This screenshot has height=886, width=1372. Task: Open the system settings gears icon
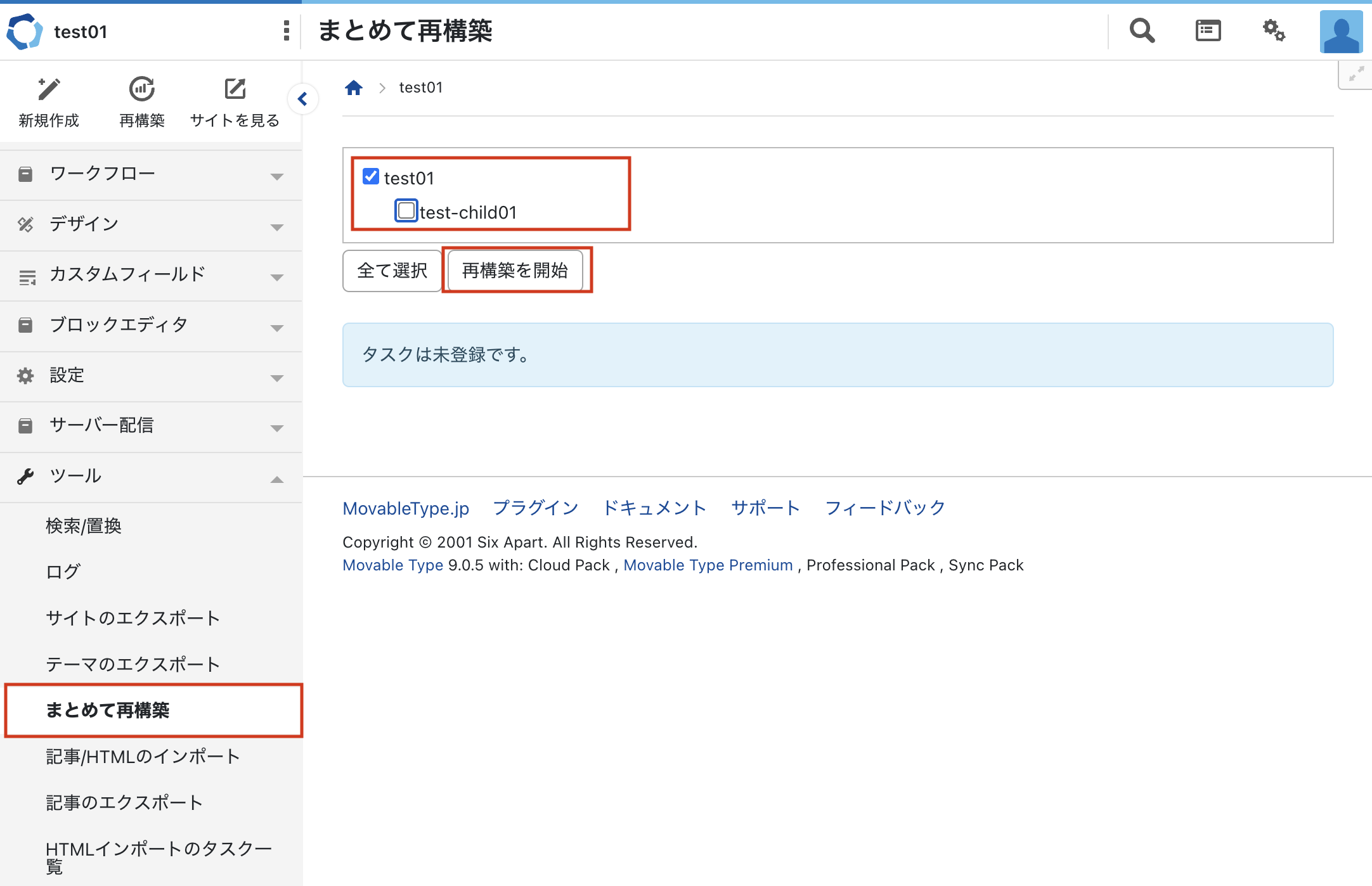1273,30
